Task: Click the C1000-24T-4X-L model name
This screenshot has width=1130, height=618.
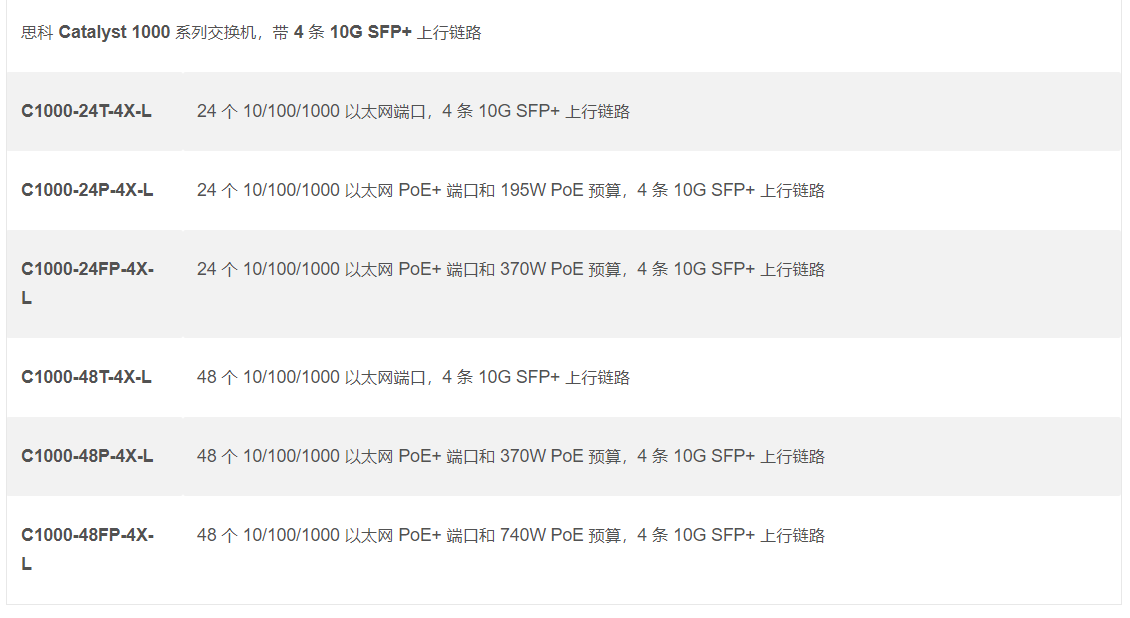Action: [86, 111]
